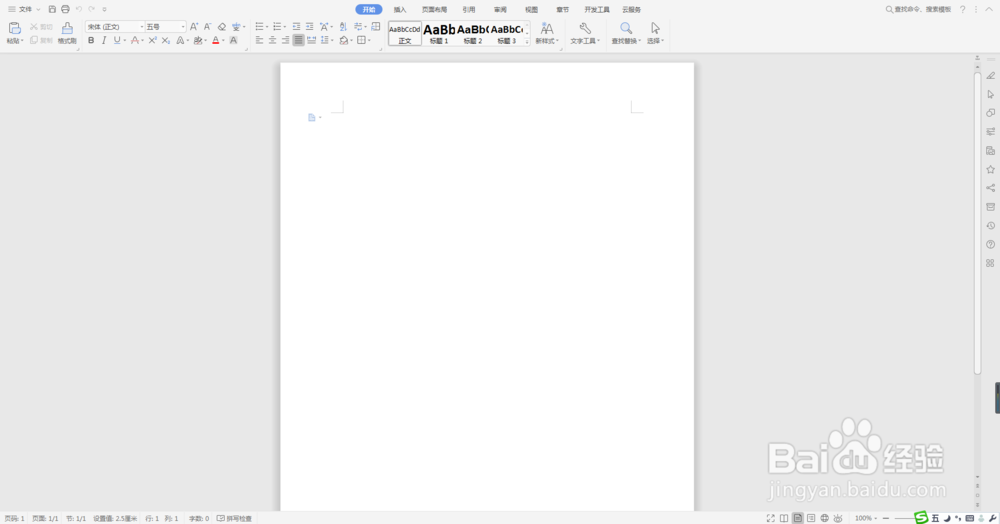Click the paragraph shading fill bucket

coord(344,40)
